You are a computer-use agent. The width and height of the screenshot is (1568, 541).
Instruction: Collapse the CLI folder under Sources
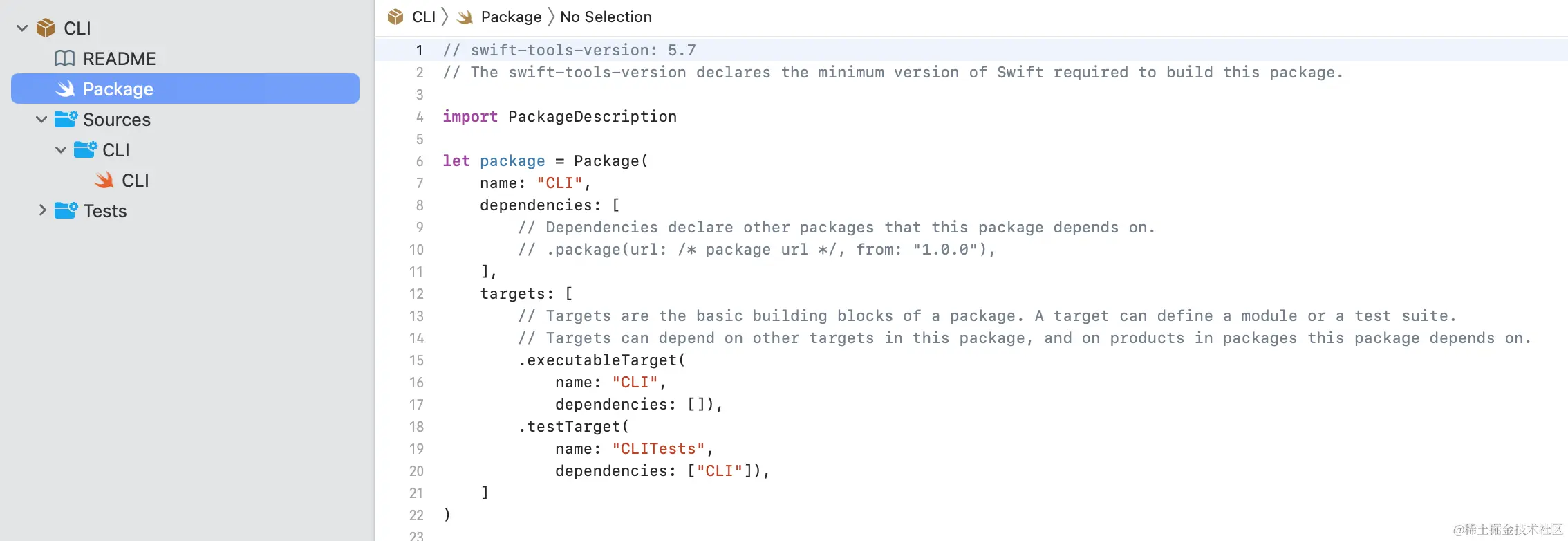(x=61, y=150)
